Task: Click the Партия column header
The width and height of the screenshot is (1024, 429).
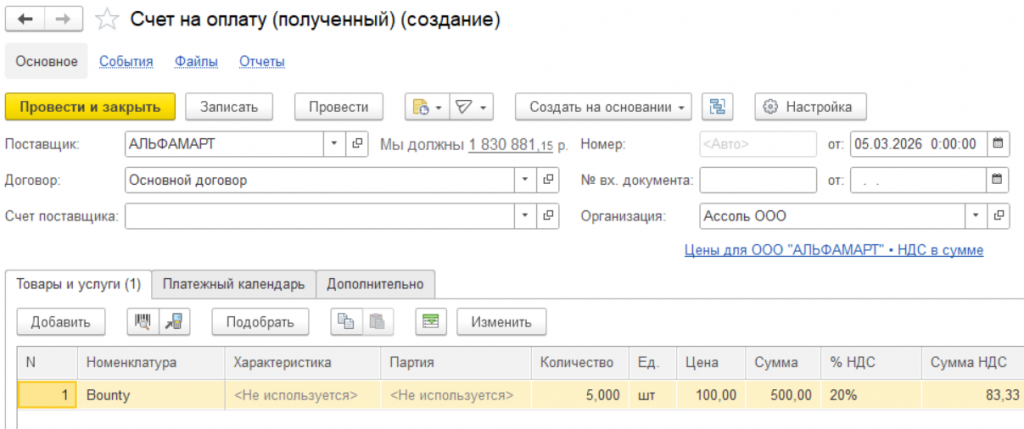Action: [456, 362]
